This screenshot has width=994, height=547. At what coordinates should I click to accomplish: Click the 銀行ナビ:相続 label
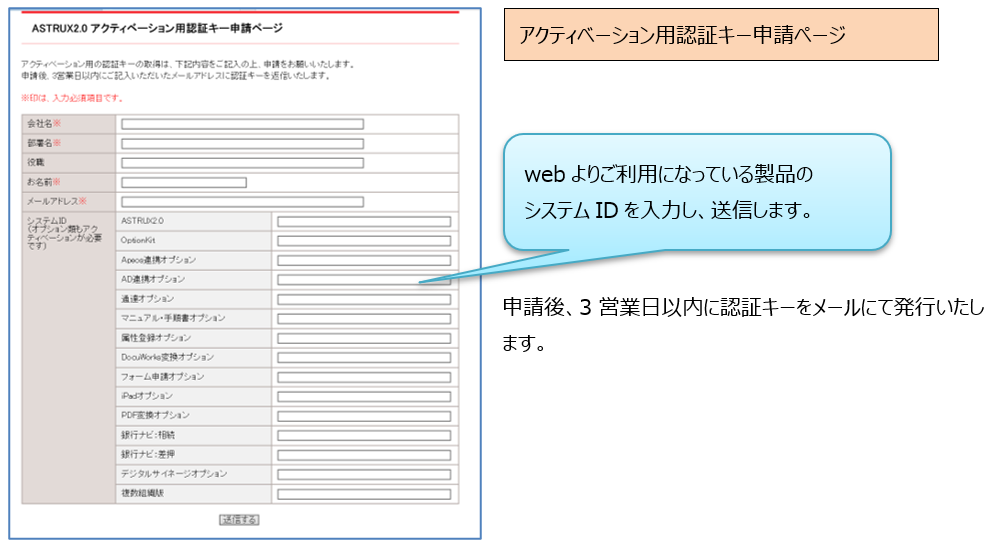click(148, 435)
